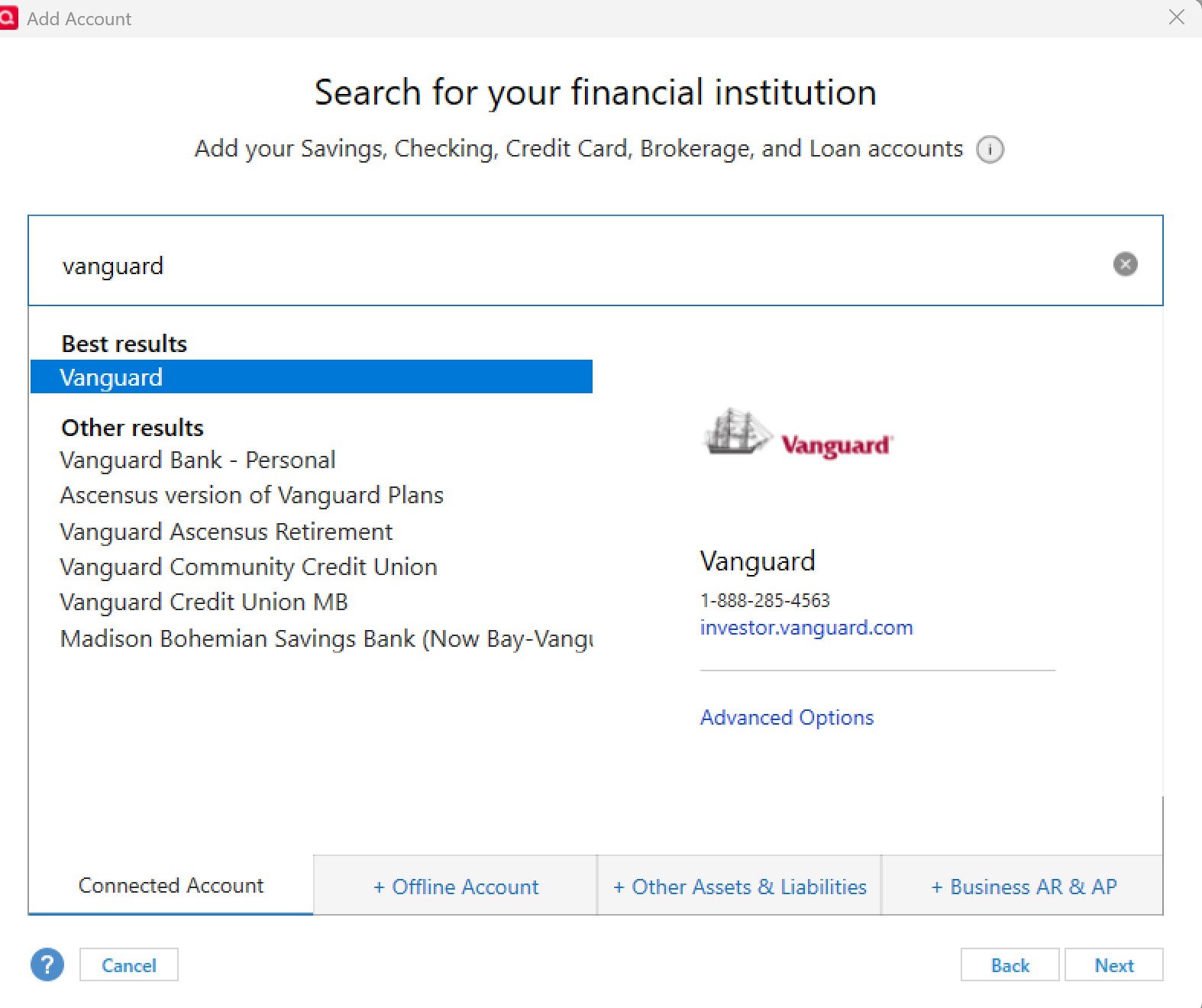The image size is (1202, 1008).
Task: Select Vanguard Bank - Personal
Action: [198, 460]
